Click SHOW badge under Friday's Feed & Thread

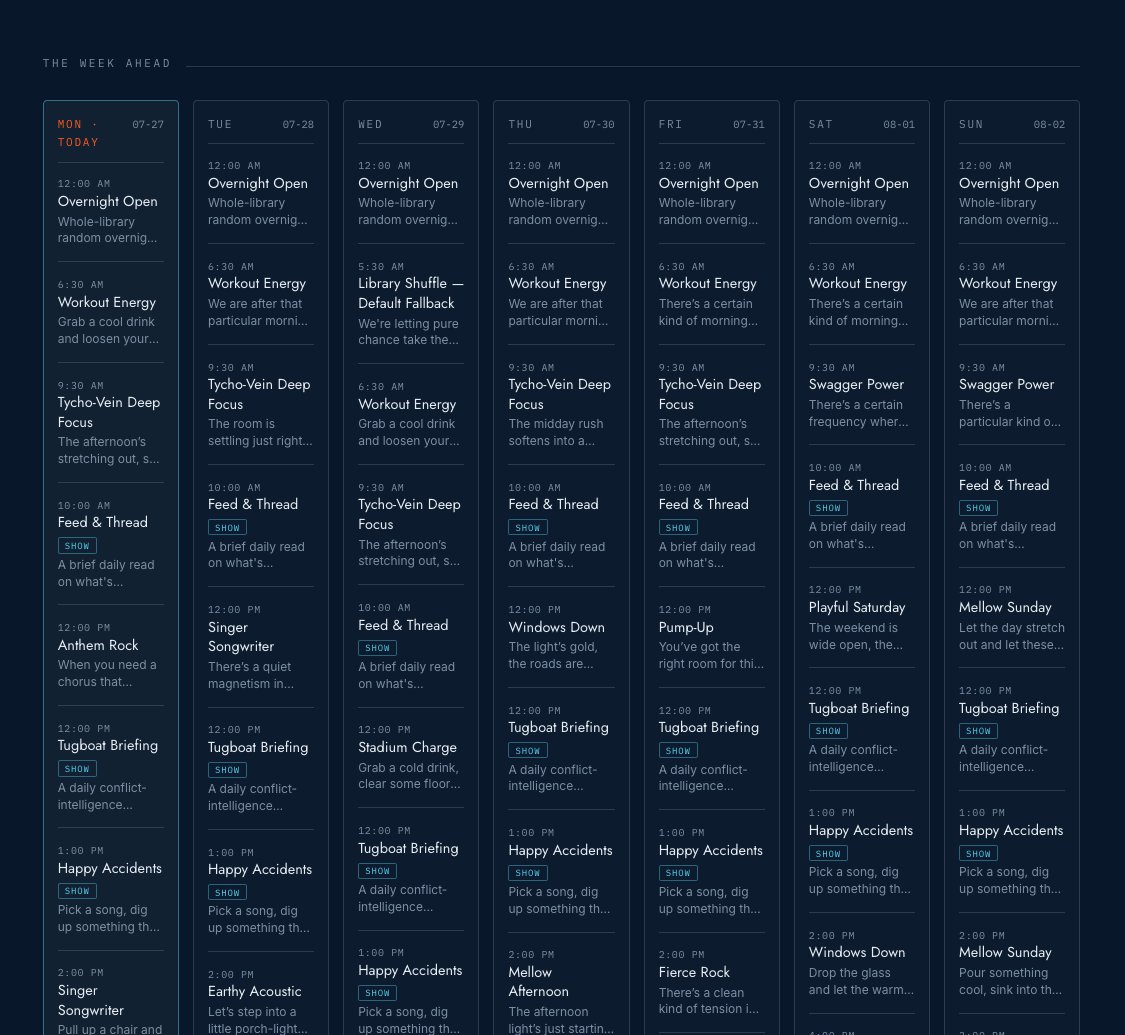(678, 528)
